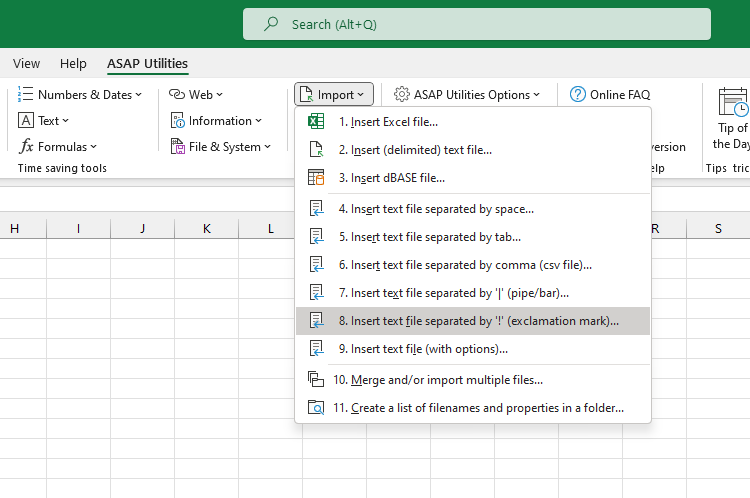
Task: Select Insert text file separated by exclamation mark
Action: (473, 321)
